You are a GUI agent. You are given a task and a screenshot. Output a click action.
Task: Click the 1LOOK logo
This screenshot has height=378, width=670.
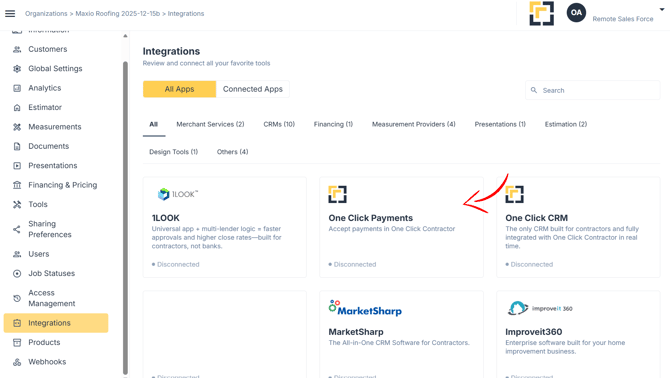click(x=177, y=194)
